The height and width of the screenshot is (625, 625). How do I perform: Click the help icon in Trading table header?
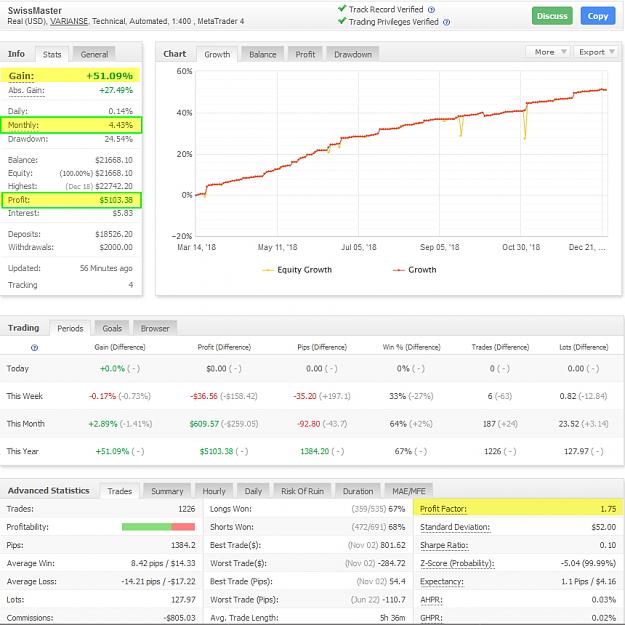point(34,348)
